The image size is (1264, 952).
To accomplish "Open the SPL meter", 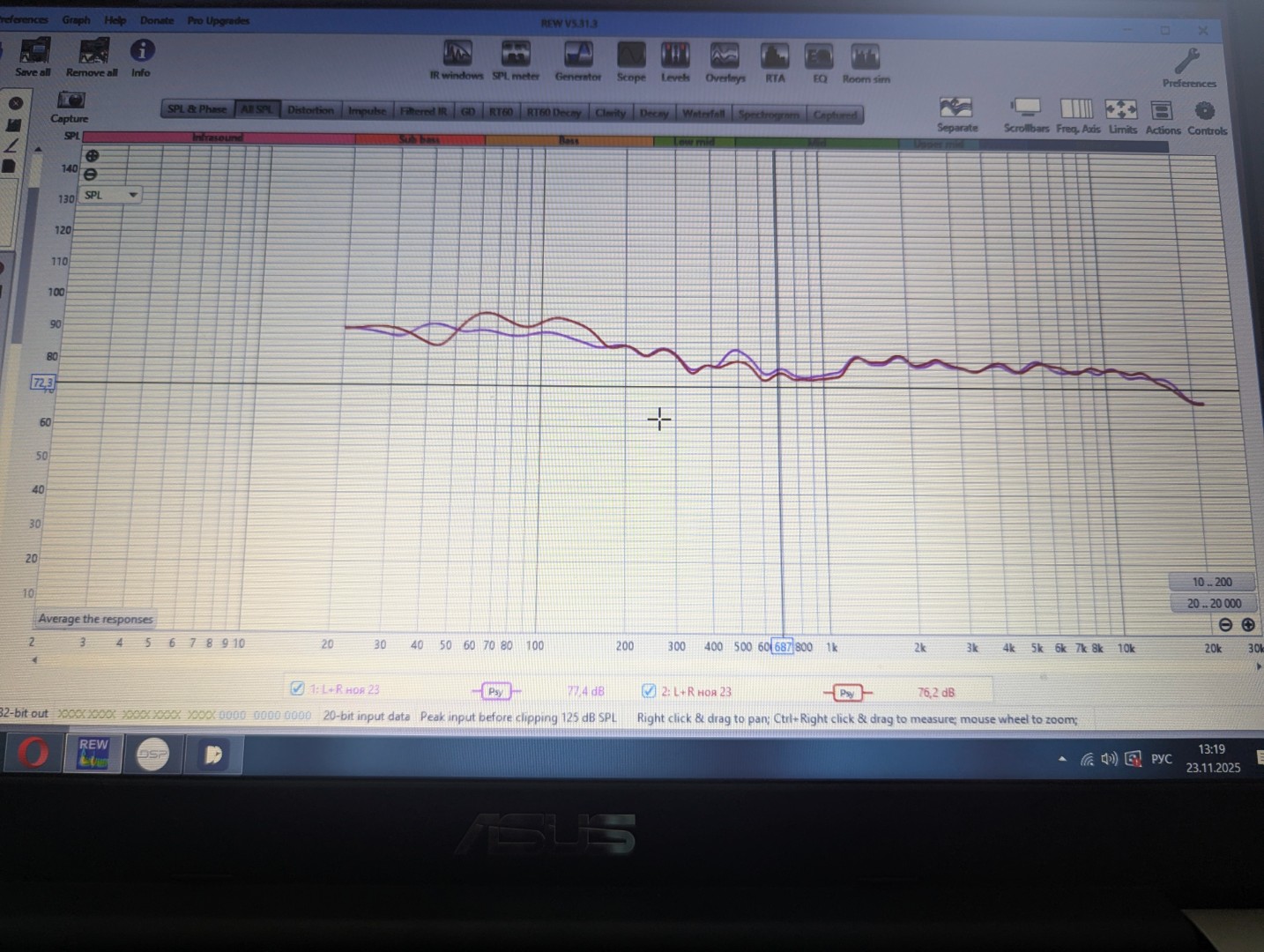I will pyautogui.click(x=516, y=56).
